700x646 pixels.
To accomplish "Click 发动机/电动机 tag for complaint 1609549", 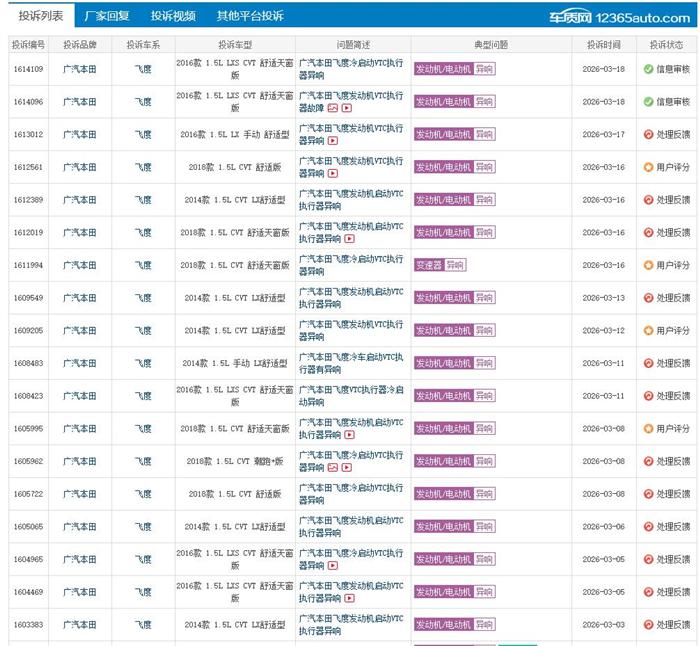I will [x=443, y=298].
